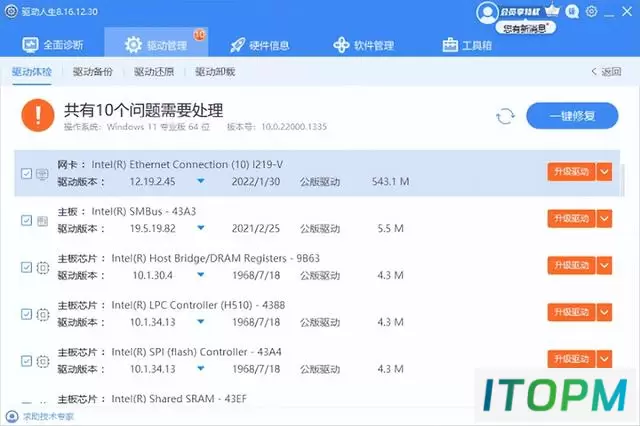This screenshot has width=640, height=426.
Task: Click the SPI Controller chip icon
Action: (43, 362)
